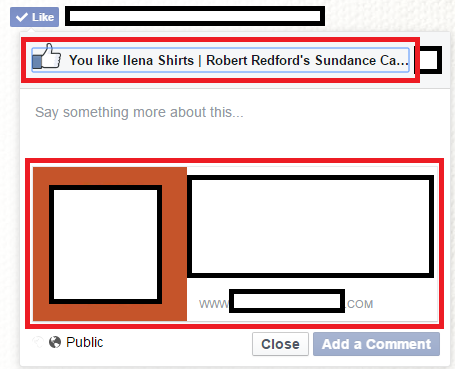Image resolution: width=455 pixels, height=369 pixels.
Task: Click the truncated "Sundance Ca..." title text
Action: coord(362,60)
